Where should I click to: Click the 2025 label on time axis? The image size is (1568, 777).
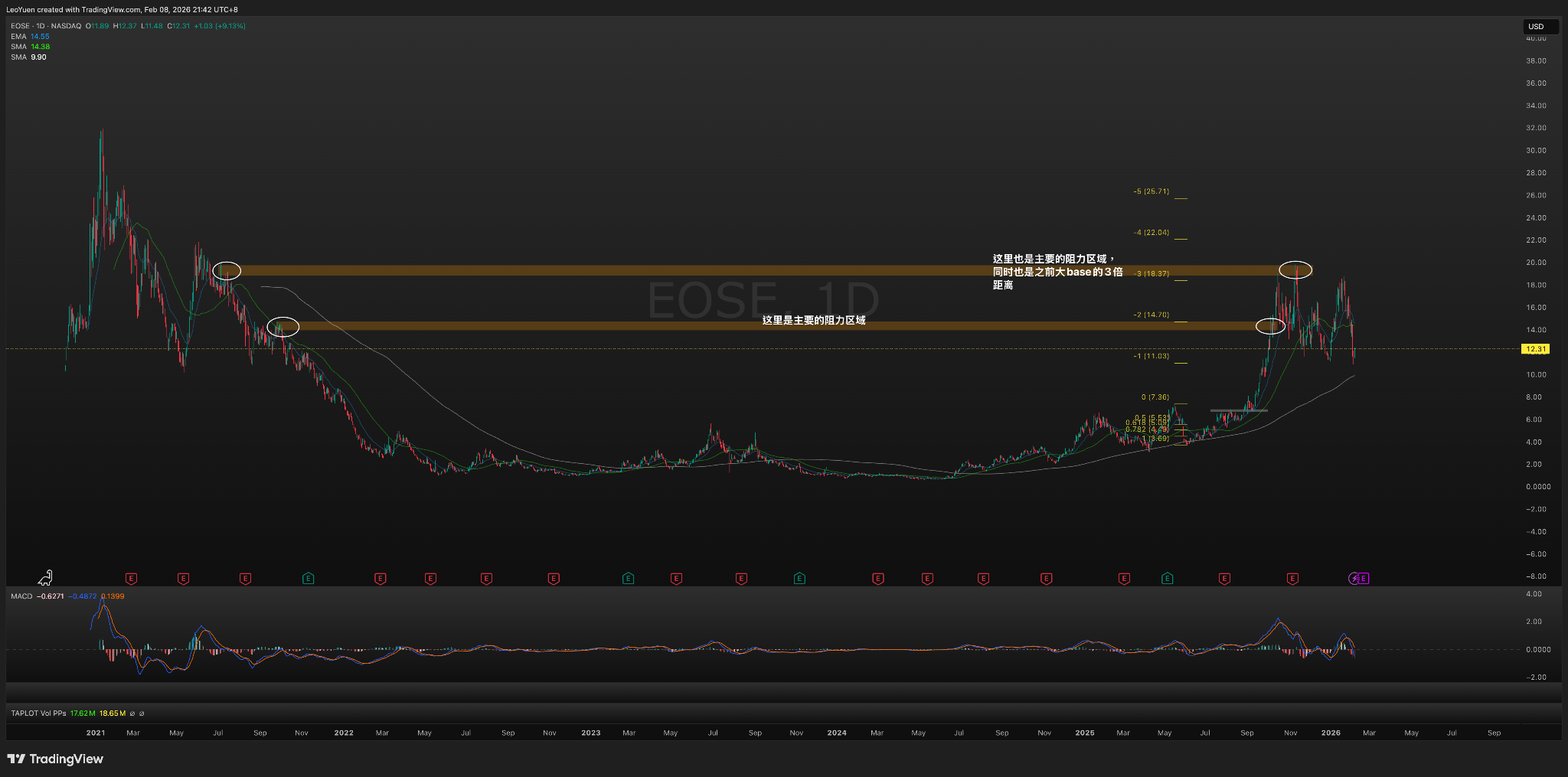pos(1084,733)
